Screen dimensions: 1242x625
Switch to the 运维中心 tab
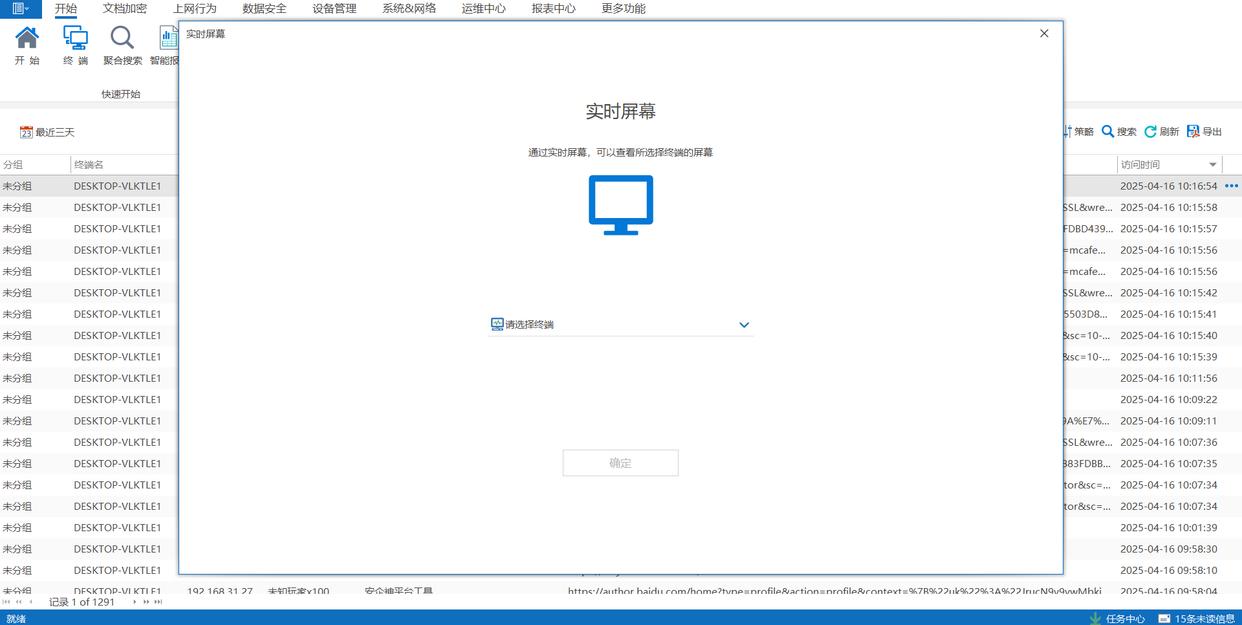pyautogui.click(x=484, y=8)
